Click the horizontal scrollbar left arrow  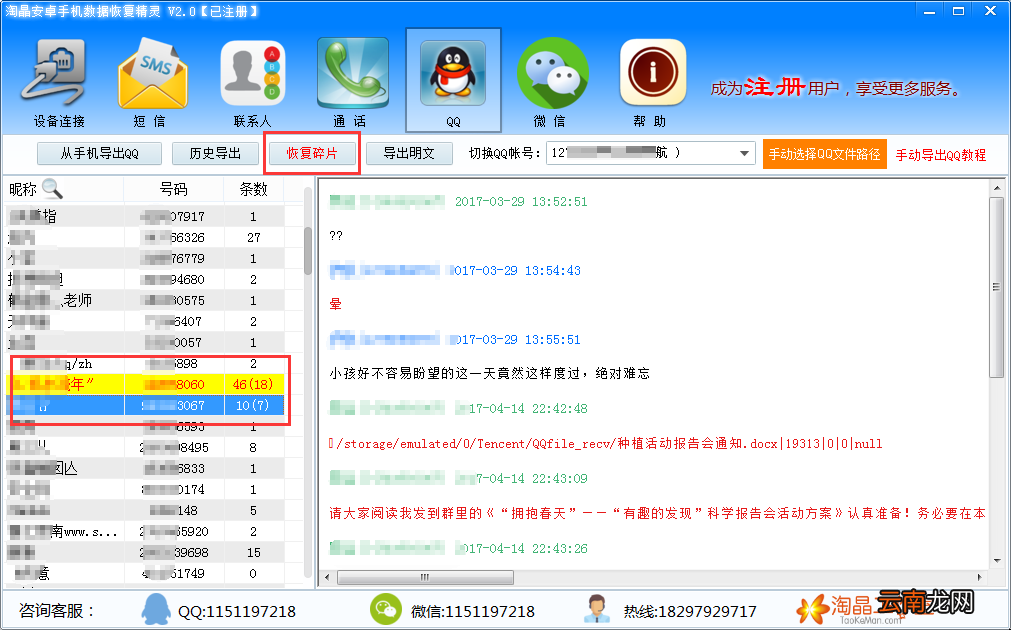(327, 577)
